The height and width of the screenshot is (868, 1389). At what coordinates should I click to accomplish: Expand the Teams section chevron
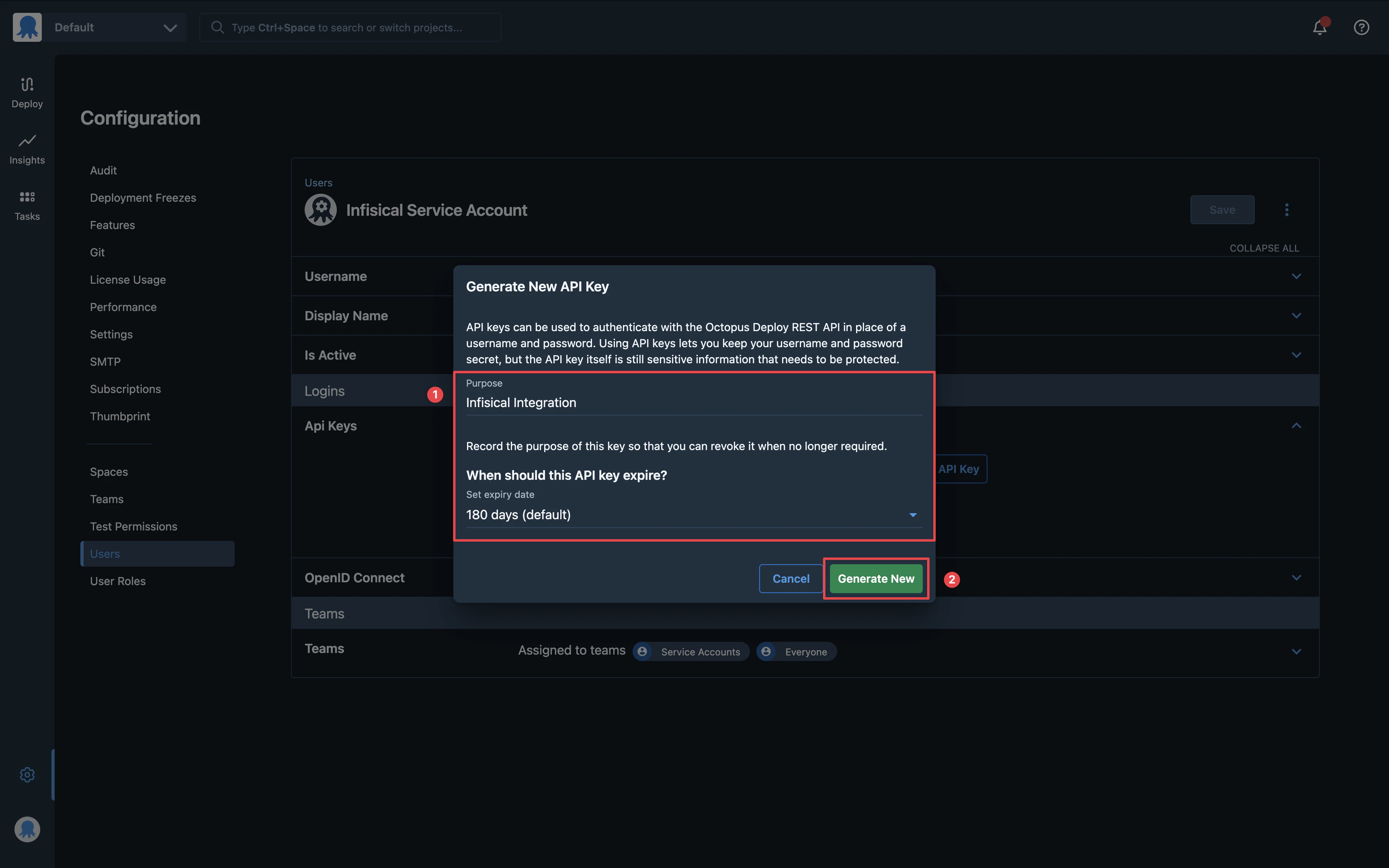click(1296, 651)
